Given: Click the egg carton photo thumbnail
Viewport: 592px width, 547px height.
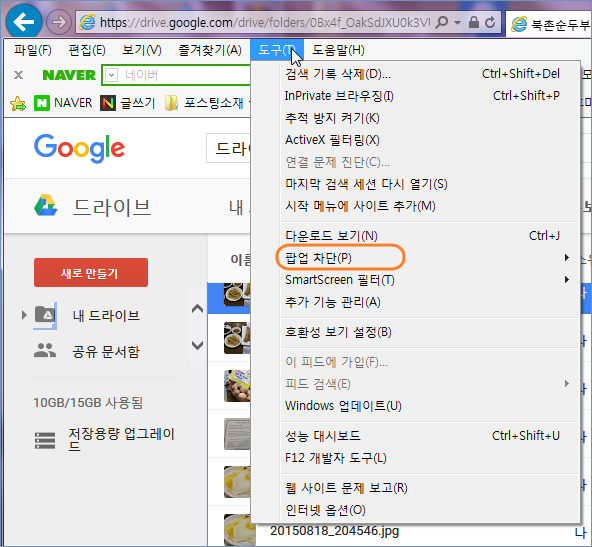Looking at the screenshot, I should (x=237, y=386).
